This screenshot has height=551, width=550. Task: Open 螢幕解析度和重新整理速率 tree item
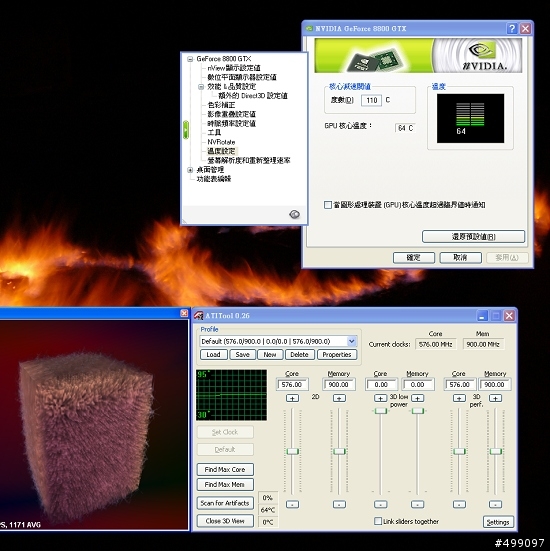(248, 160)
